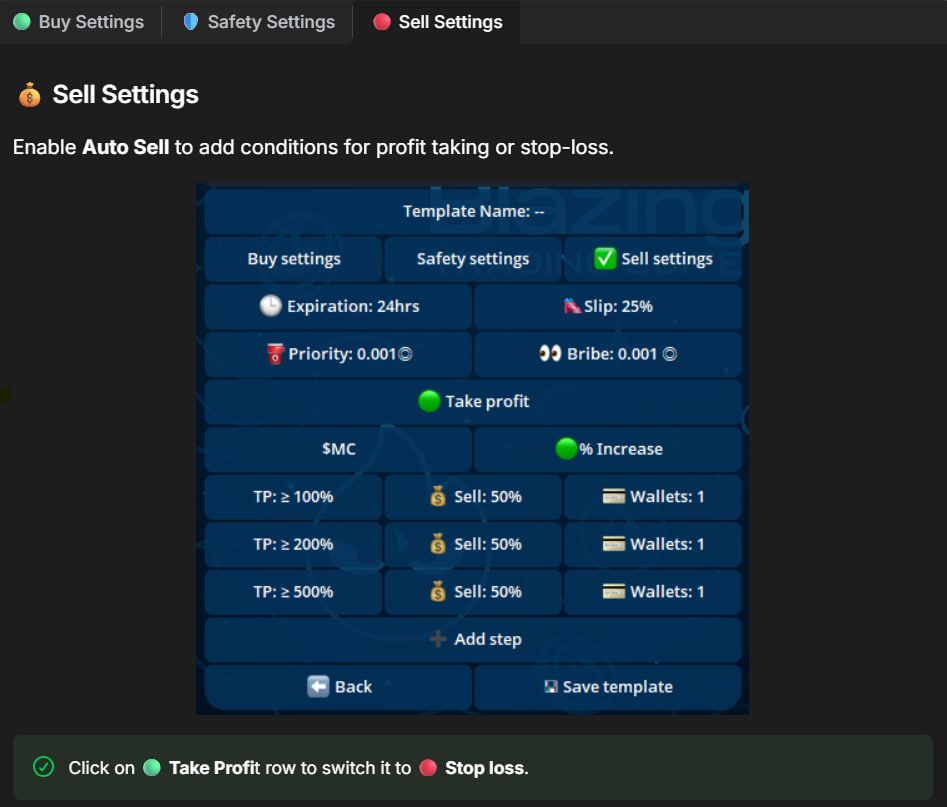Click the Back arrow icon
The height and width of the screenshot is (807, 947).
tap(318, 687)
